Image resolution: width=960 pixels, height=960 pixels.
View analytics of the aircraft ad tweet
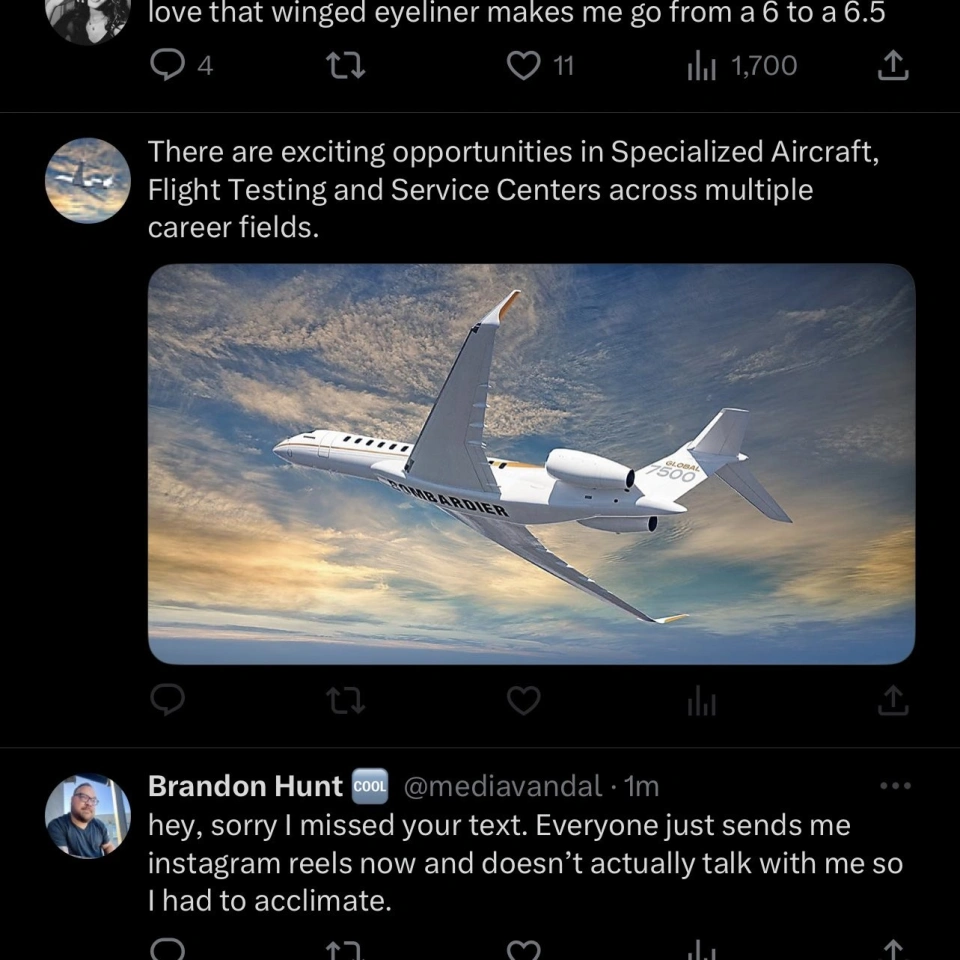point(702,701)
